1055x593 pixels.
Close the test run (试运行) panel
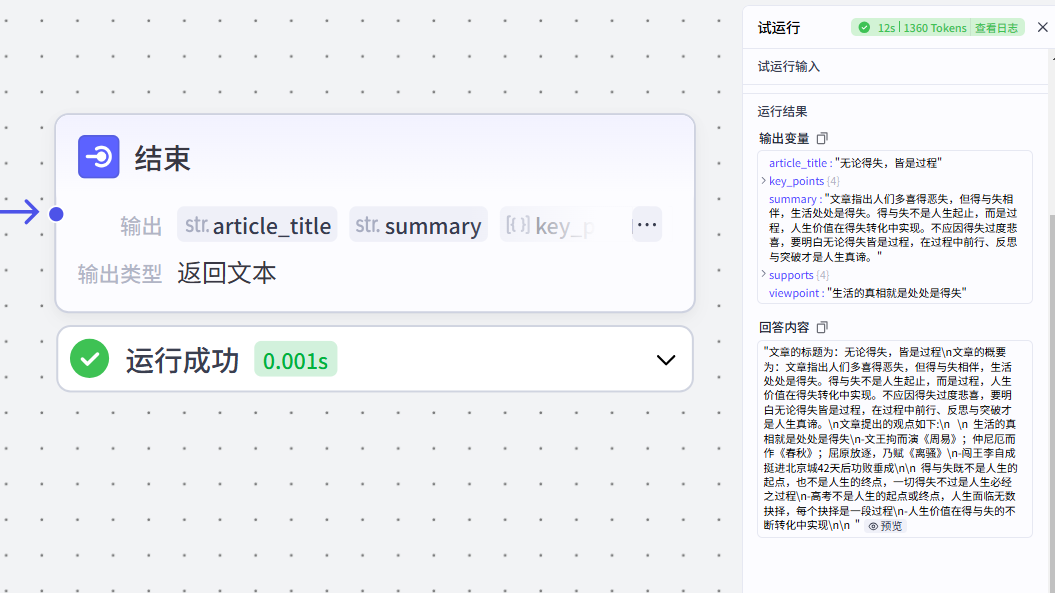1042,28
